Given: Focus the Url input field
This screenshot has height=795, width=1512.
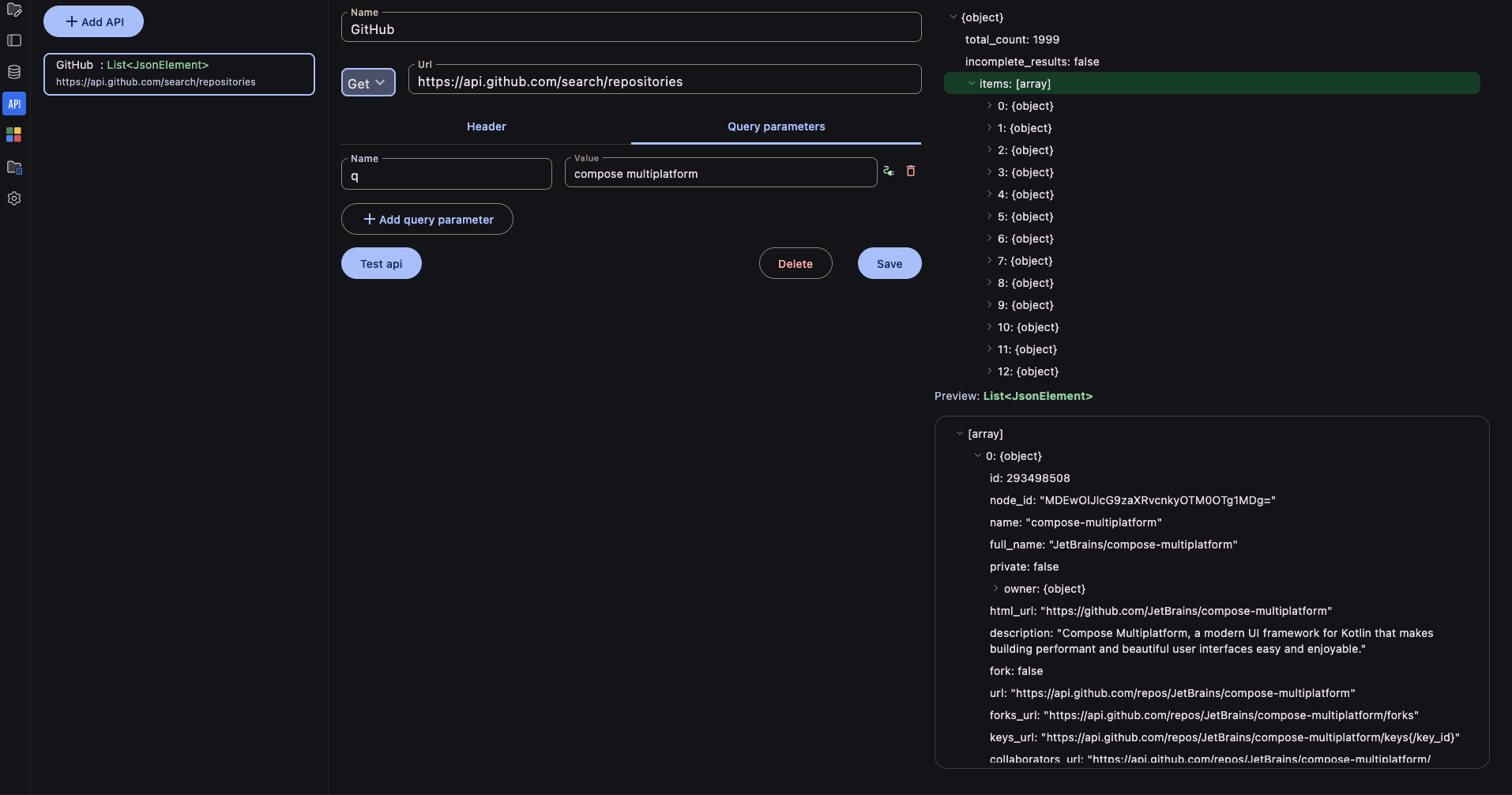Looking at the screenshot, I should click(664, 81).
